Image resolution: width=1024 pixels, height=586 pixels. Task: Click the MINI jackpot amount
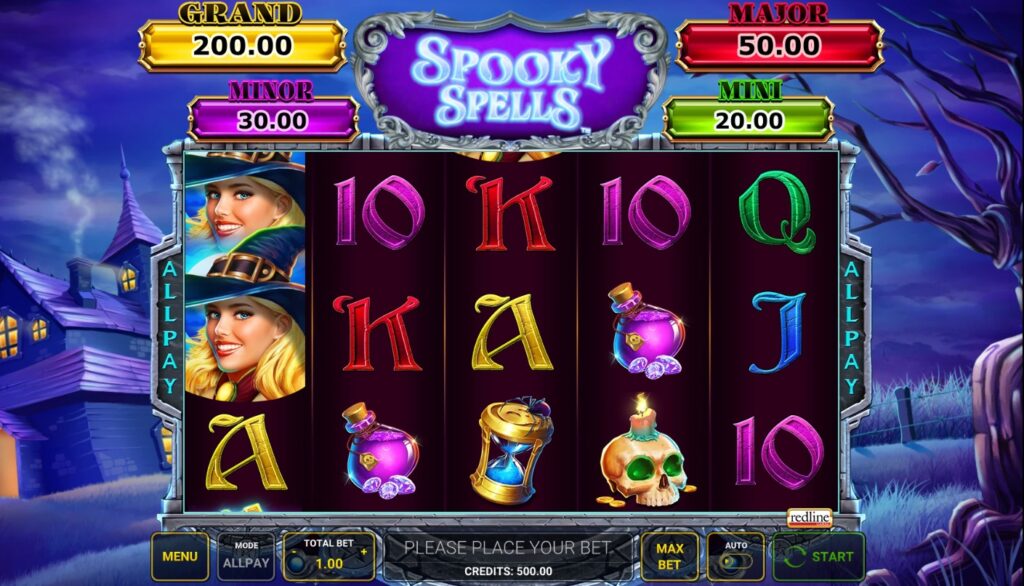[x=748, y=120]
